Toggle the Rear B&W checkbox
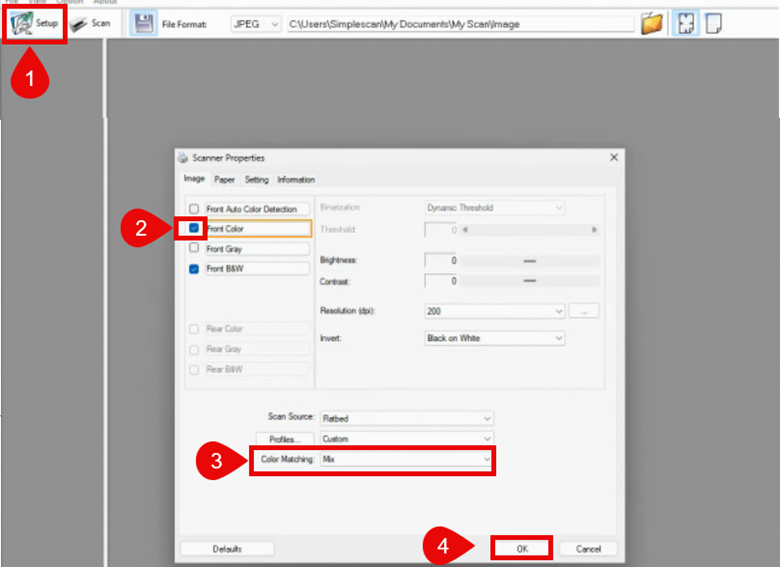The height and width of the screenshot is (567, 780). pyautogui.click(x=194, y=370)
